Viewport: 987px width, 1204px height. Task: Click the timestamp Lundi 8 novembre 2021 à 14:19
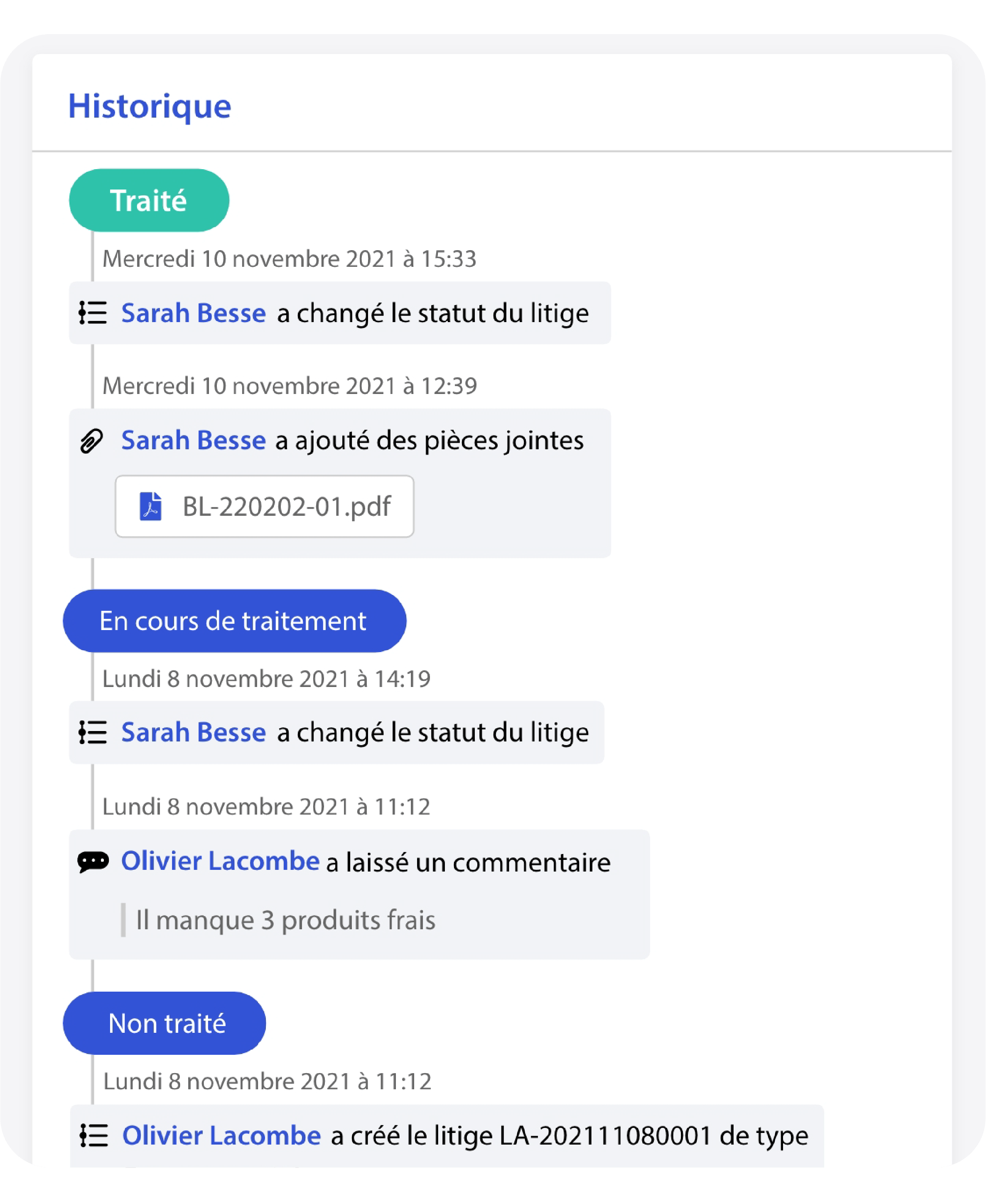266,679
